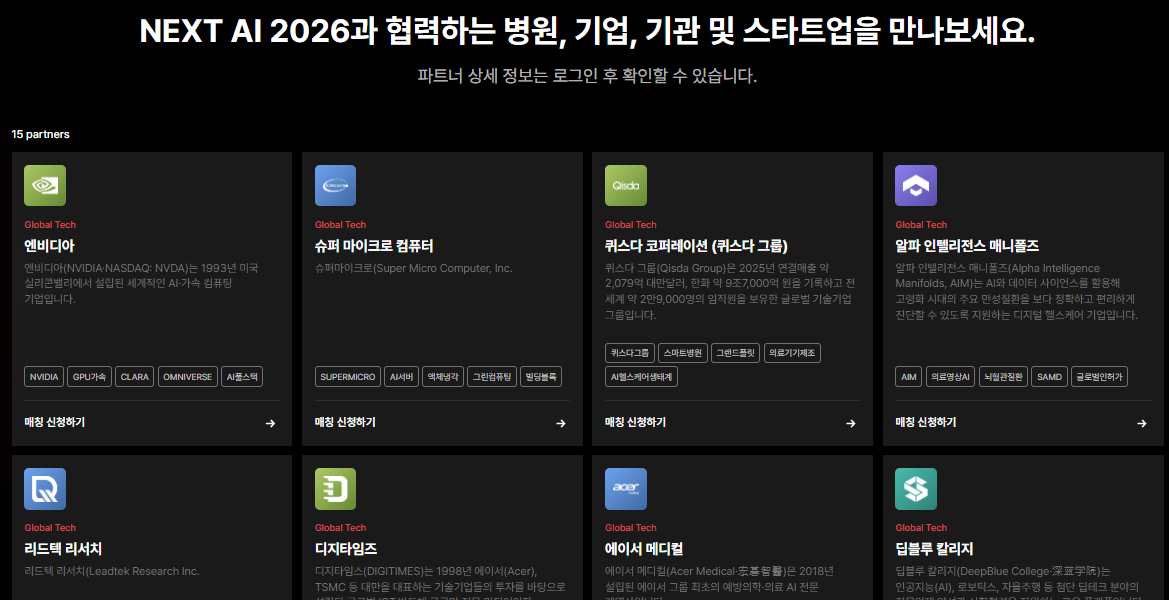Viewport: 1169px width, 600px height.
Task: Select the NVIDIA tag
Action: [x=44, y=376]
